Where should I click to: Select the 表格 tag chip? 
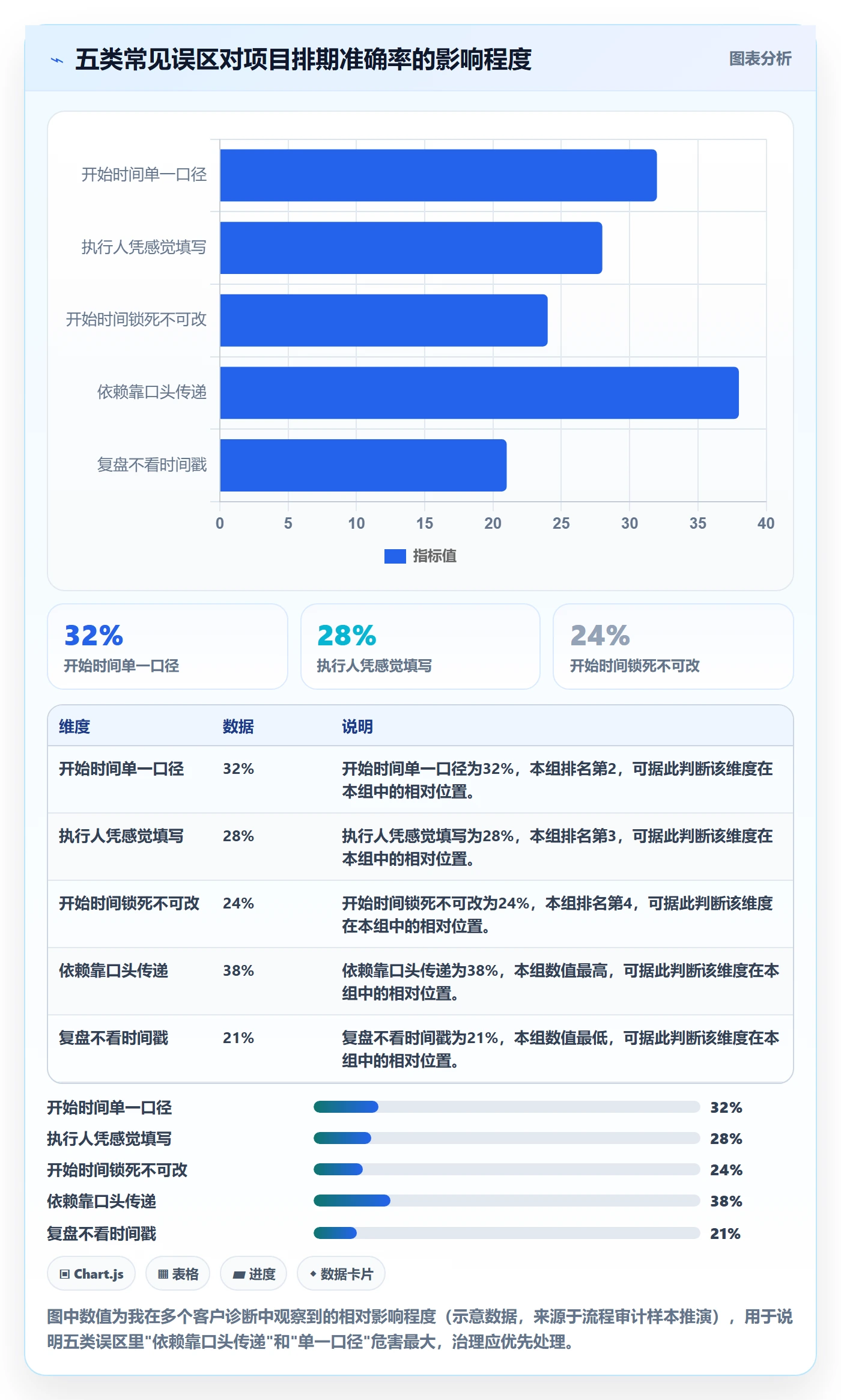pos(178,1273)
